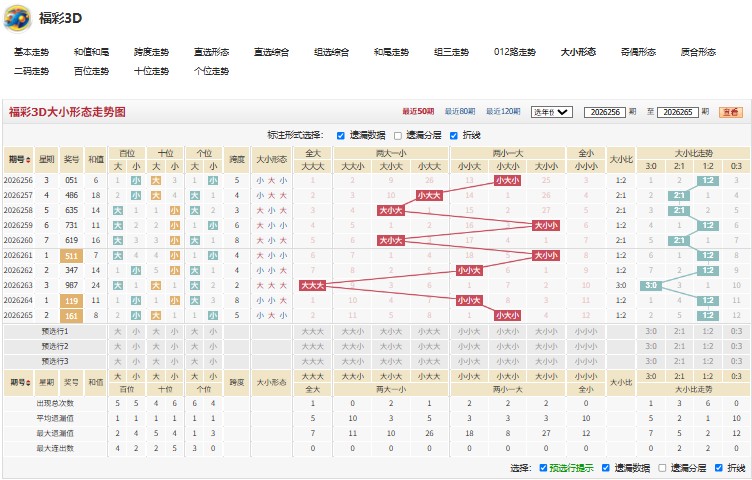Viewport: 752px width, 480px height.
Task: Click red 小大小 marker in row 2026256
Action: point(508,181)
